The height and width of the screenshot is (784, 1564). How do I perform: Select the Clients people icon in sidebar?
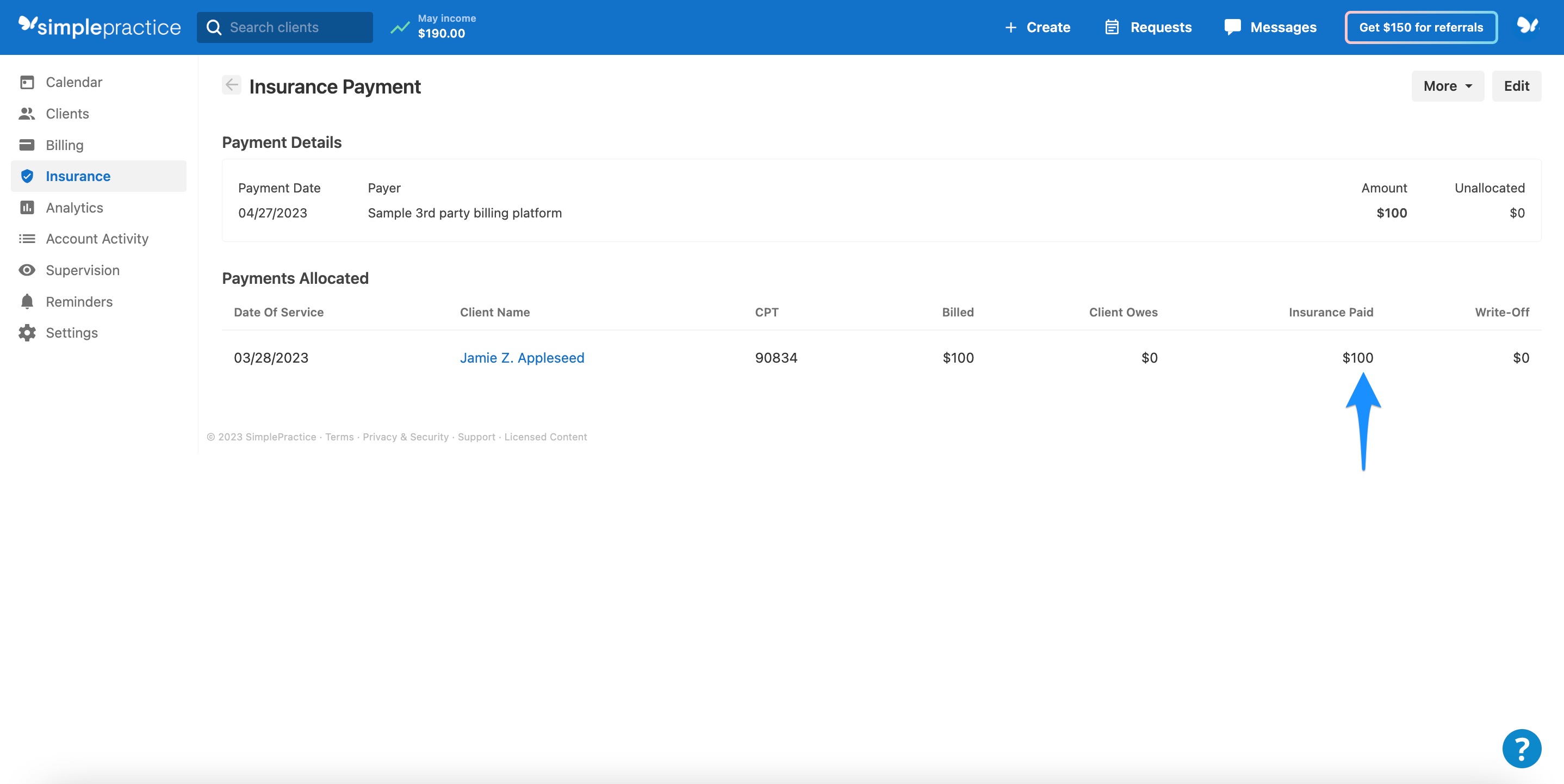tap(27, 114)
